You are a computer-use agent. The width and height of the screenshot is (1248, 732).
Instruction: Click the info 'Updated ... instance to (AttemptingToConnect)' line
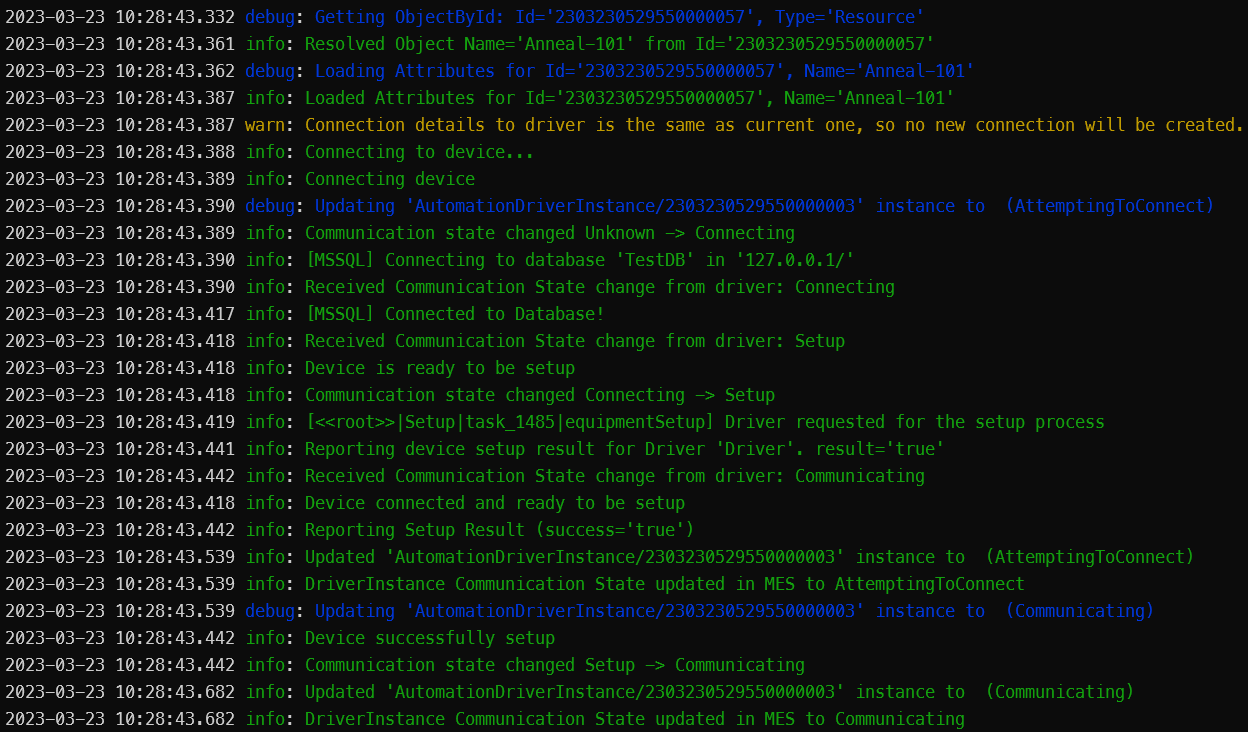[600, 557]
